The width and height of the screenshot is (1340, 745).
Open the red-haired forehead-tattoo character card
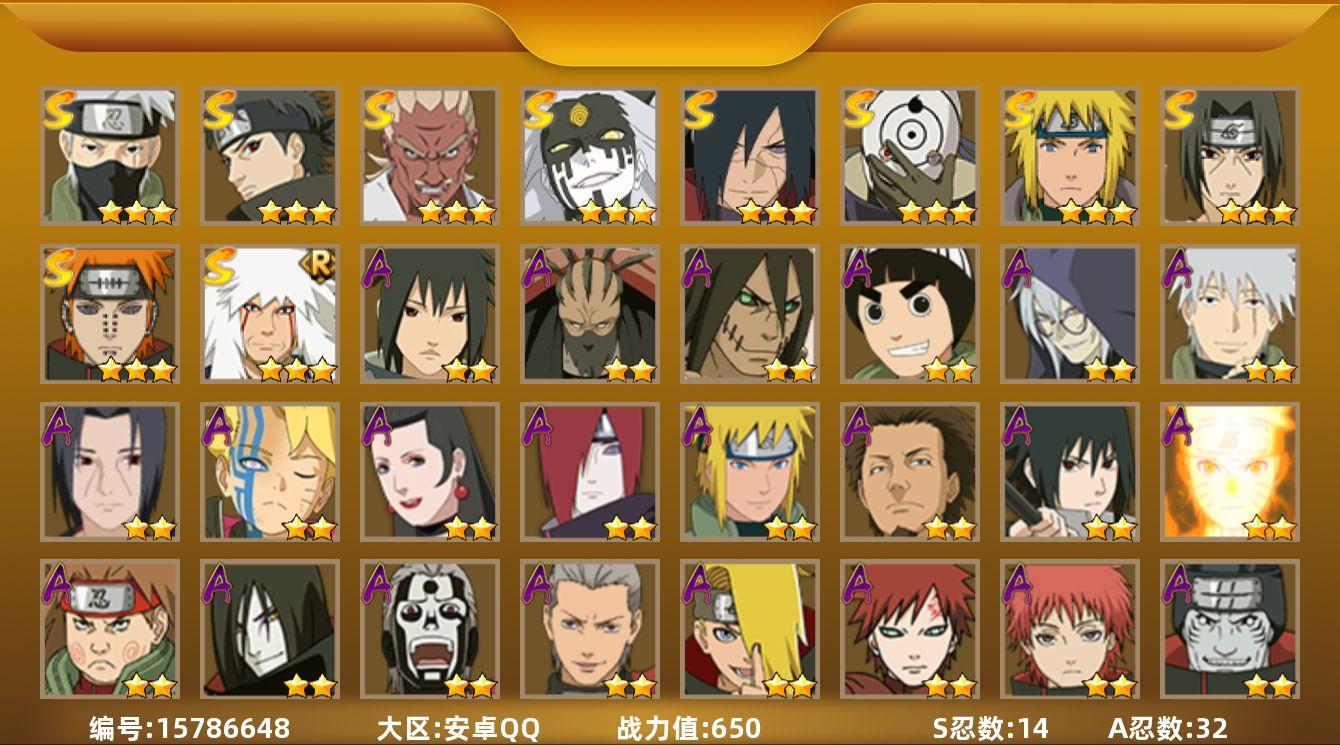(910, 629)
